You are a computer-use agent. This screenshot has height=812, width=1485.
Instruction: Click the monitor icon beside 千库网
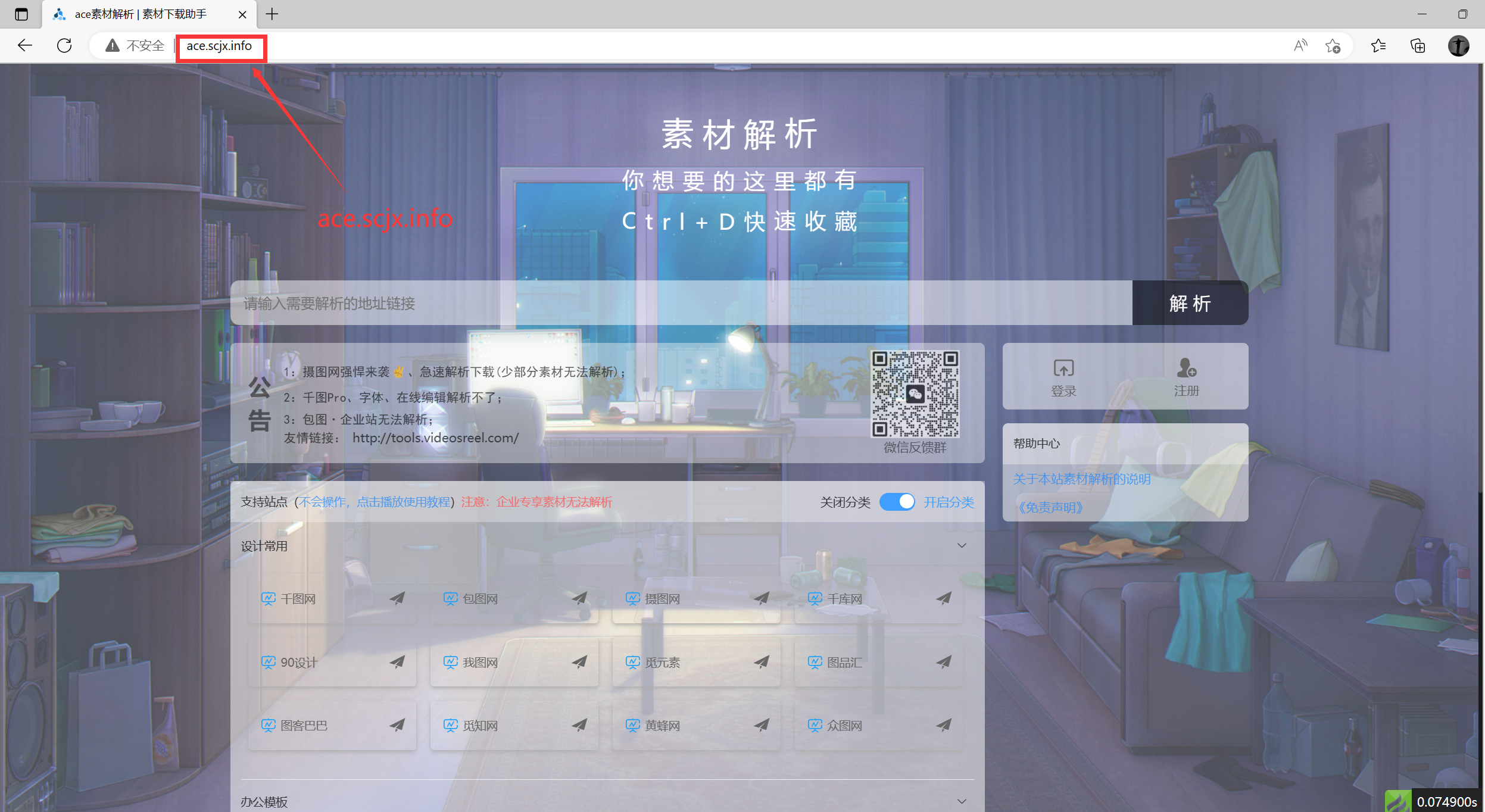coord(815,599)
